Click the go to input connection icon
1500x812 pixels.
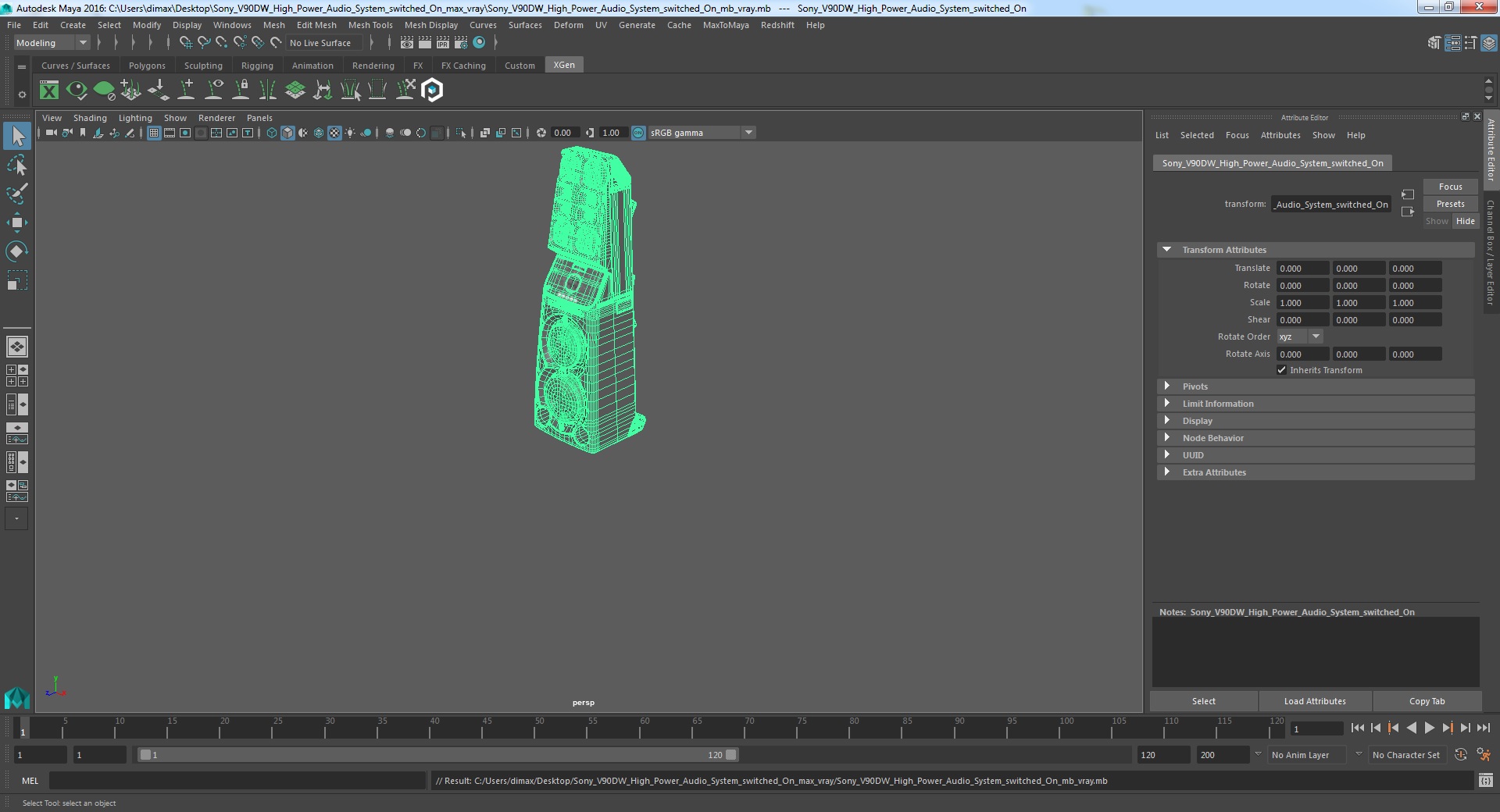1408,194
